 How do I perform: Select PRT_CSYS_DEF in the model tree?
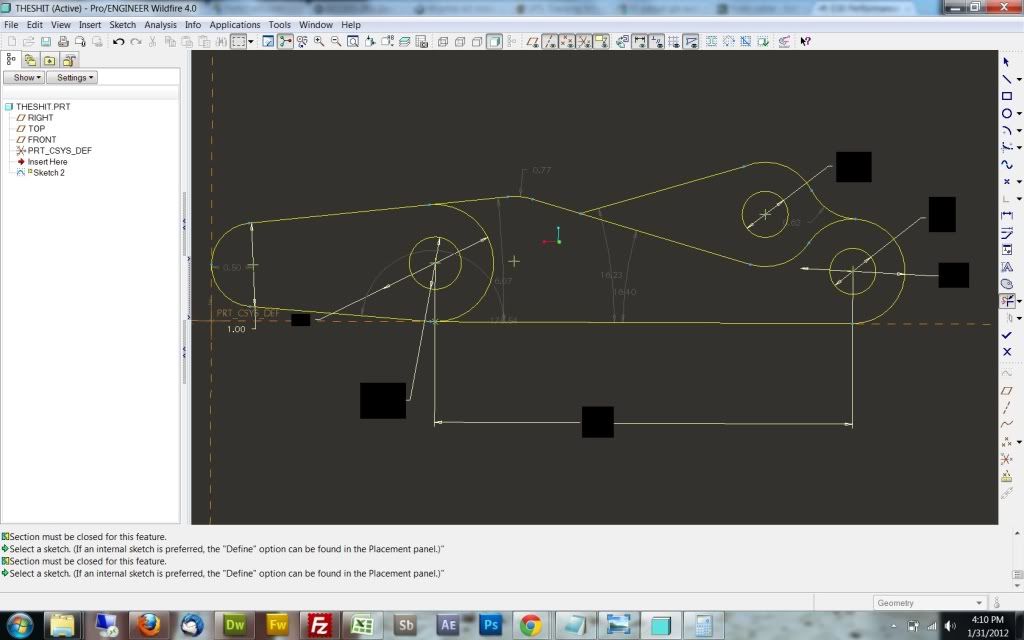tap(59, 150)
